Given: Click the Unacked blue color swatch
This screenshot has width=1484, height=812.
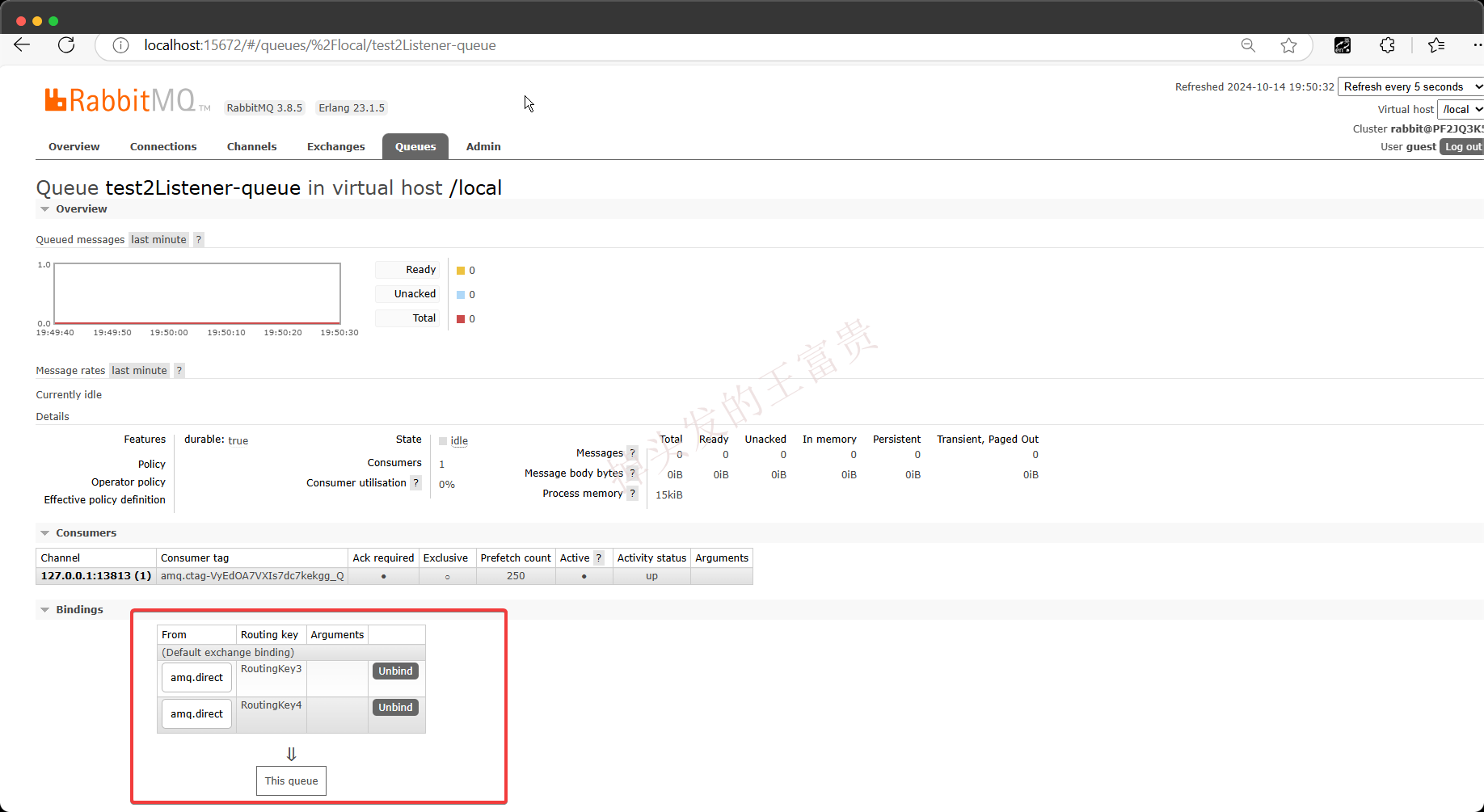Looking at the screenshot, I should [461, 295].
